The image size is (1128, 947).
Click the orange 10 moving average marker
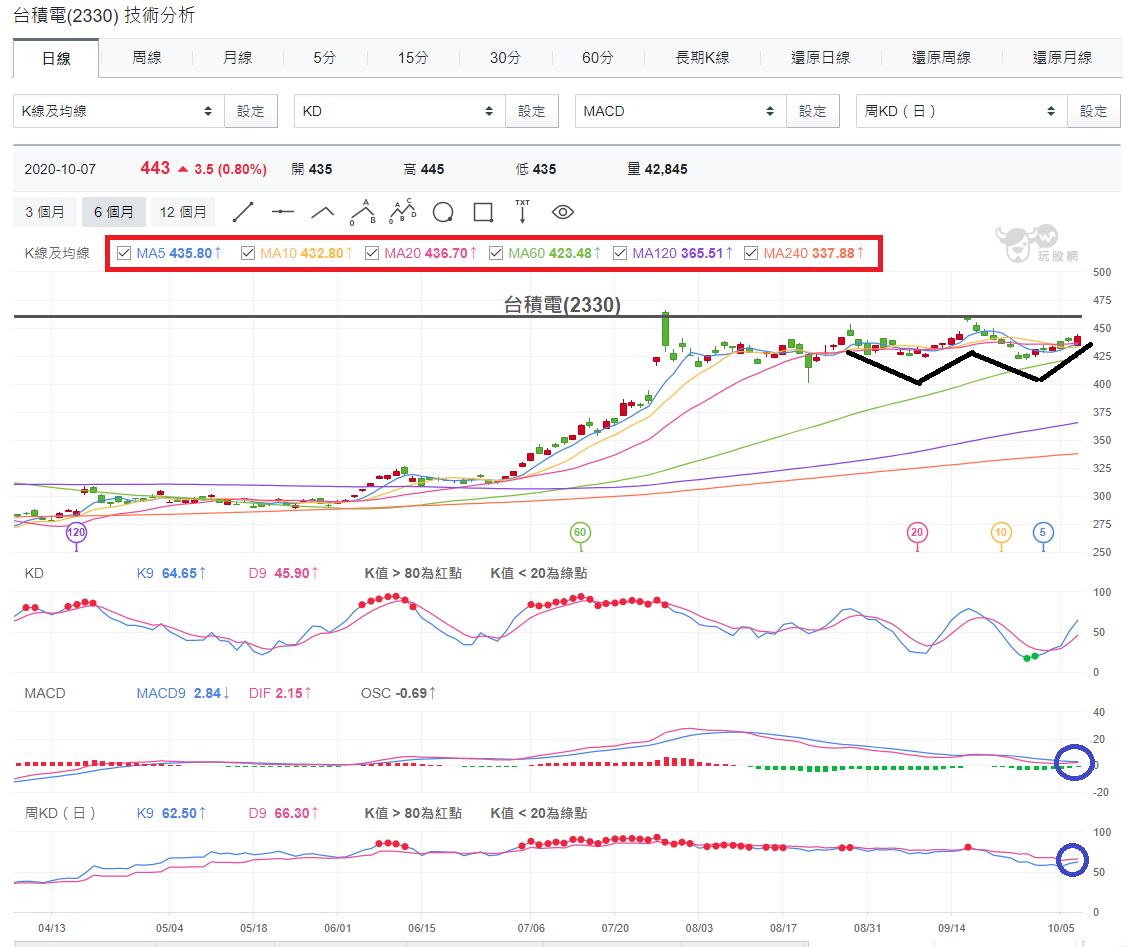(1001, 533)
